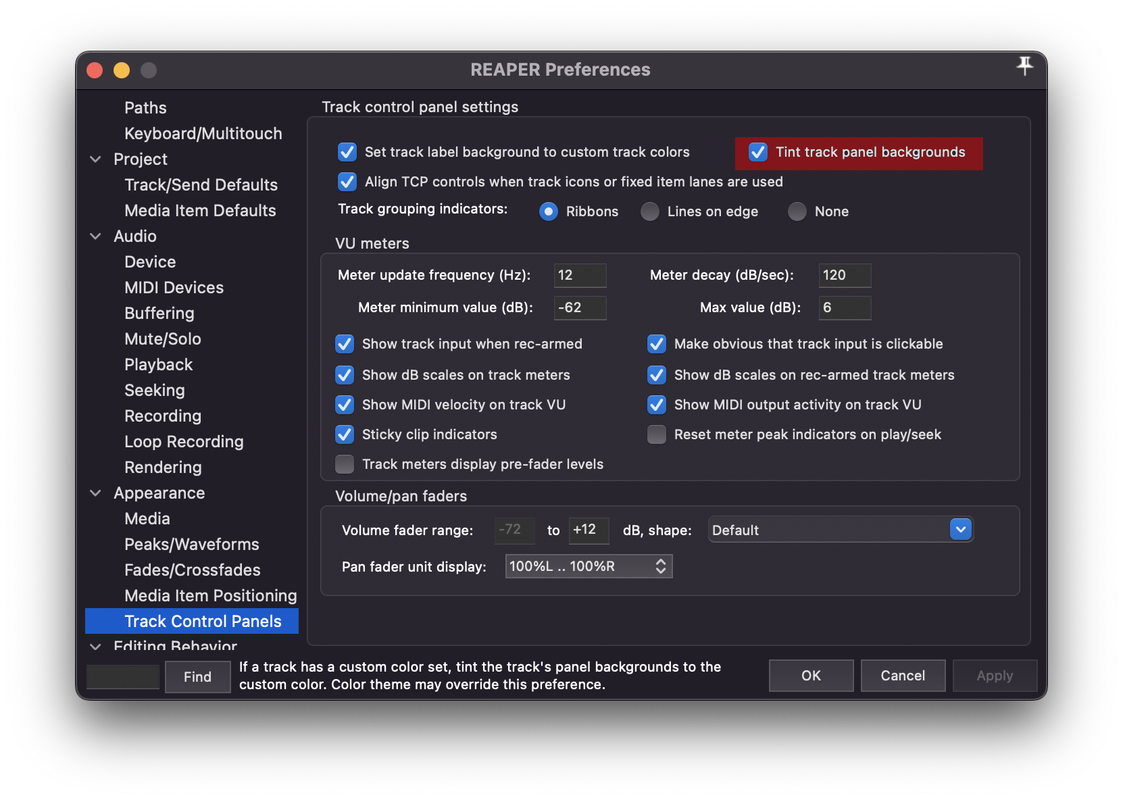Click the Meter update frequency field
The width and height of the screenshot is (1123, 800).
(580, 275)
